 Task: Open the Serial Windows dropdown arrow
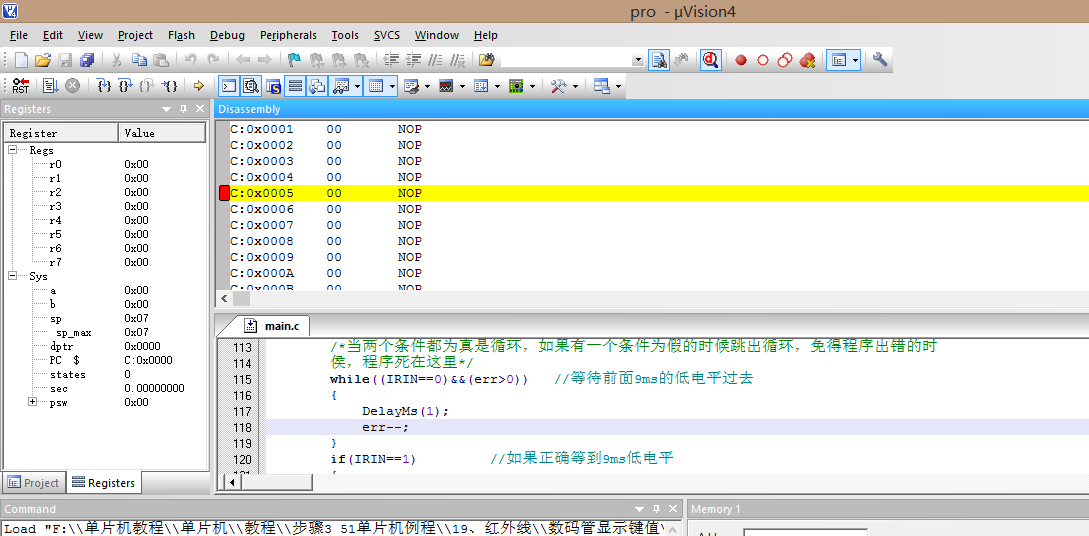point(427,86)
